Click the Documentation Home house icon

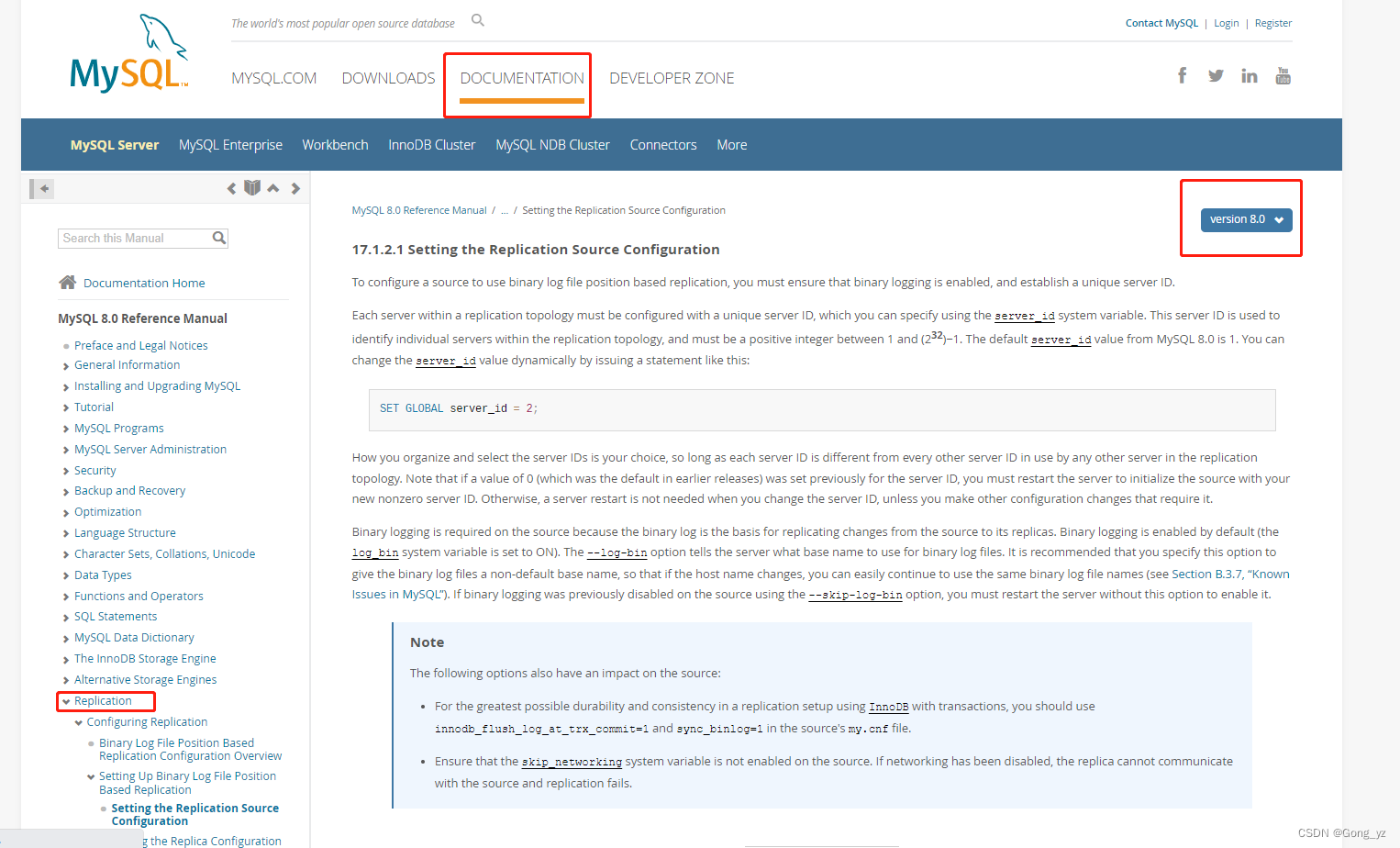tap(67, 282)
